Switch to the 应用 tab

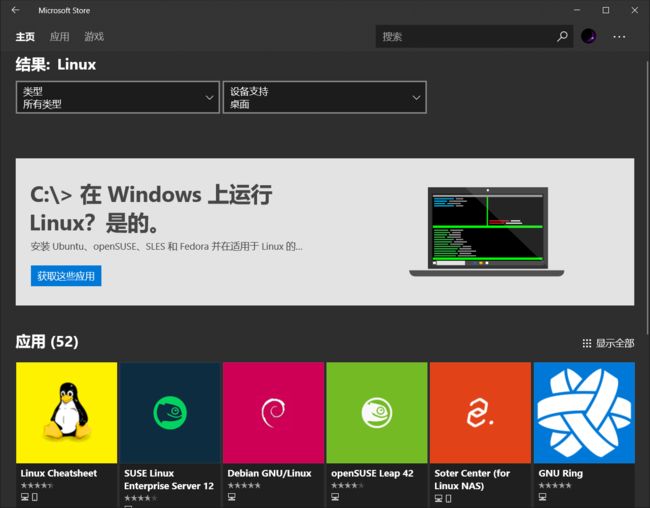[60, 37]
